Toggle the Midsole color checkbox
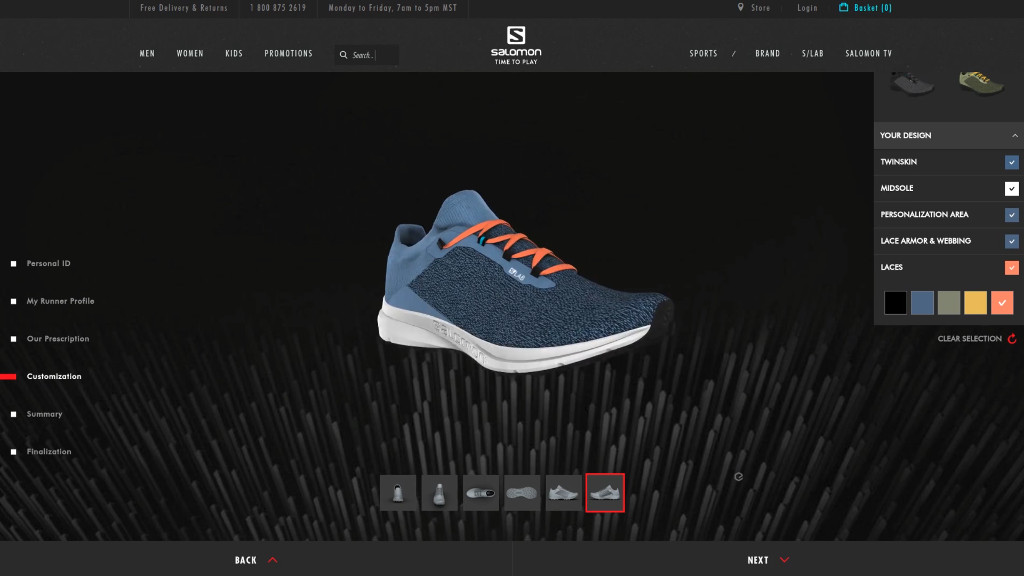The height and width of the screenshot is (576, 1024). pos(1011,188)
